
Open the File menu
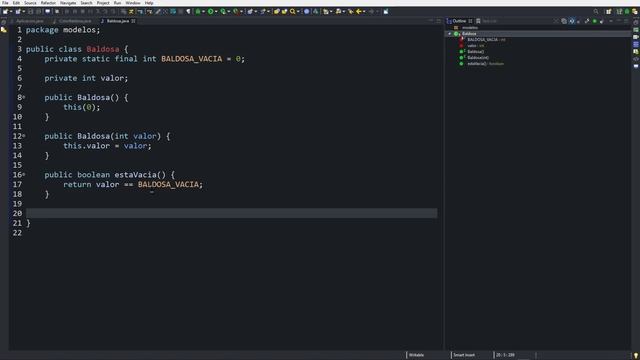tap(5, 3)
